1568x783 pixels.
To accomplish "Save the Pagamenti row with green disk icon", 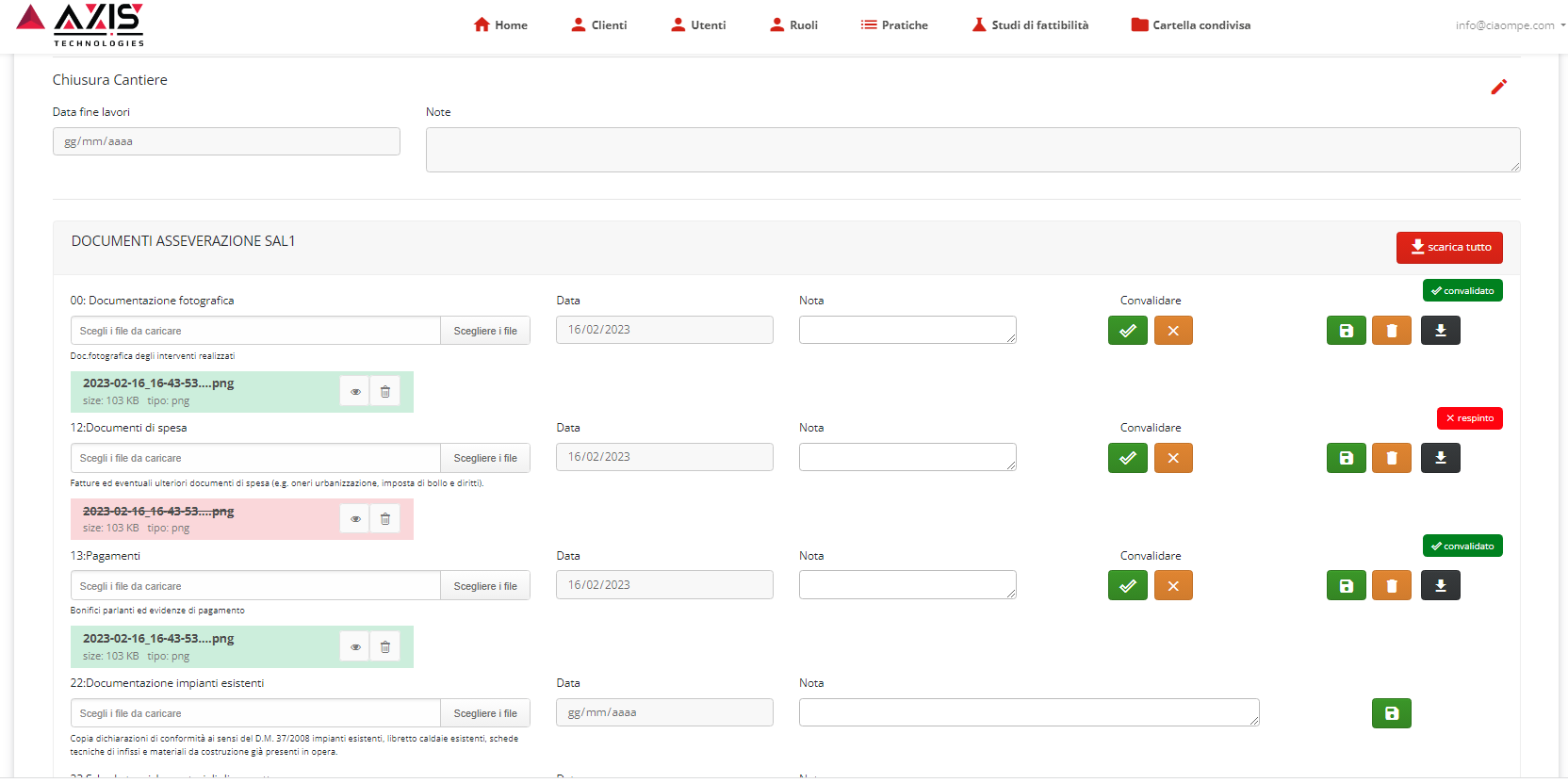I will [1346, 586].
